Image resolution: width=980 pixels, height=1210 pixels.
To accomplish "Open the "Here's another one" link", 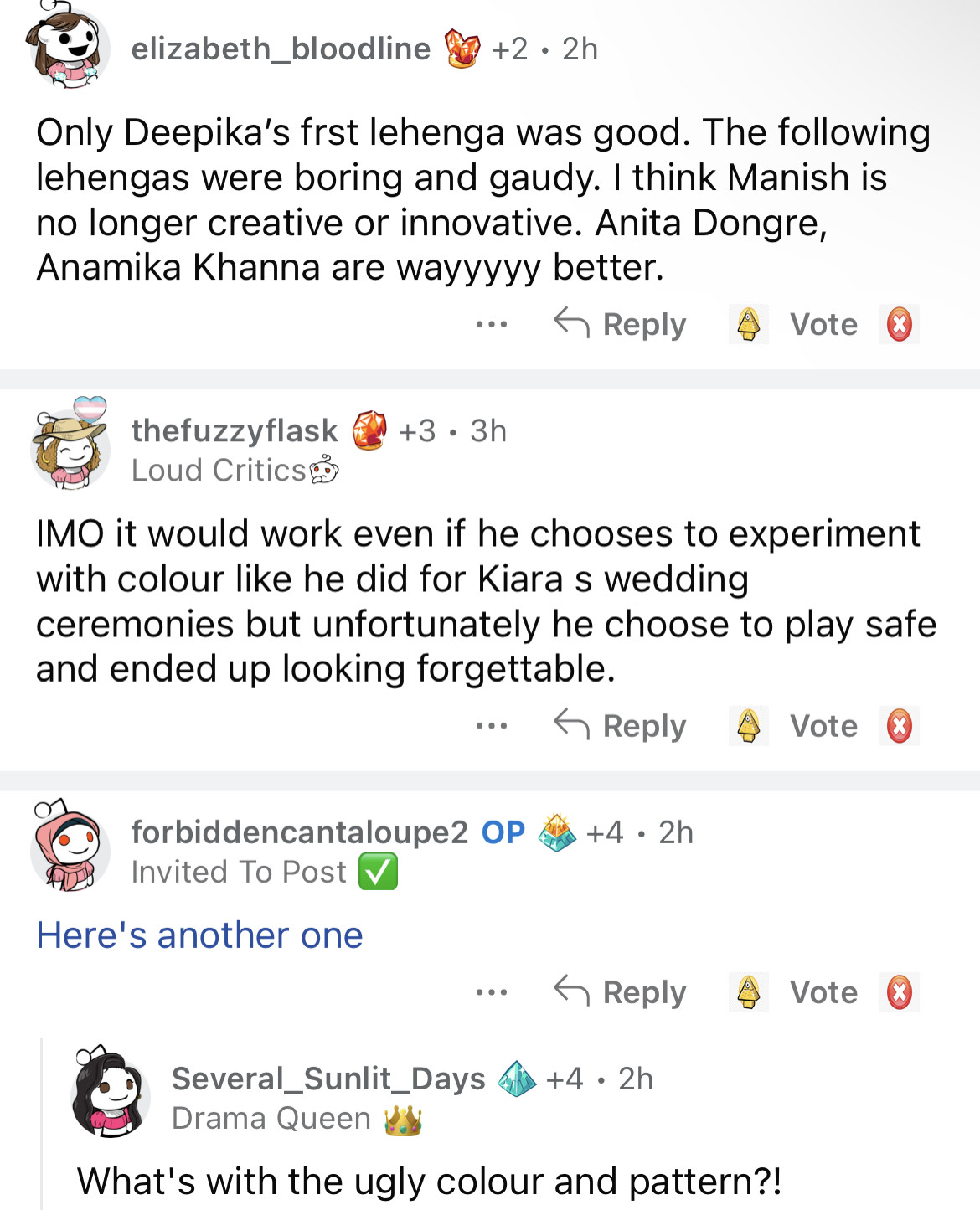I will (199, 935).
